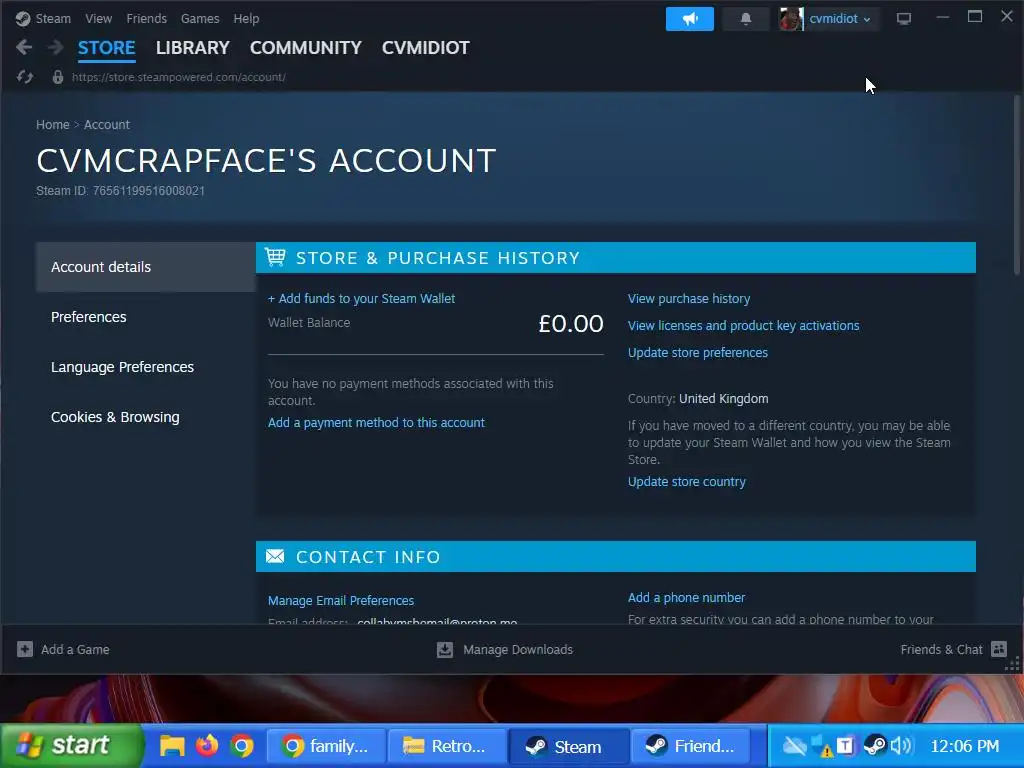
Task: Switch to the STORE tab
Action: (106, 48)
